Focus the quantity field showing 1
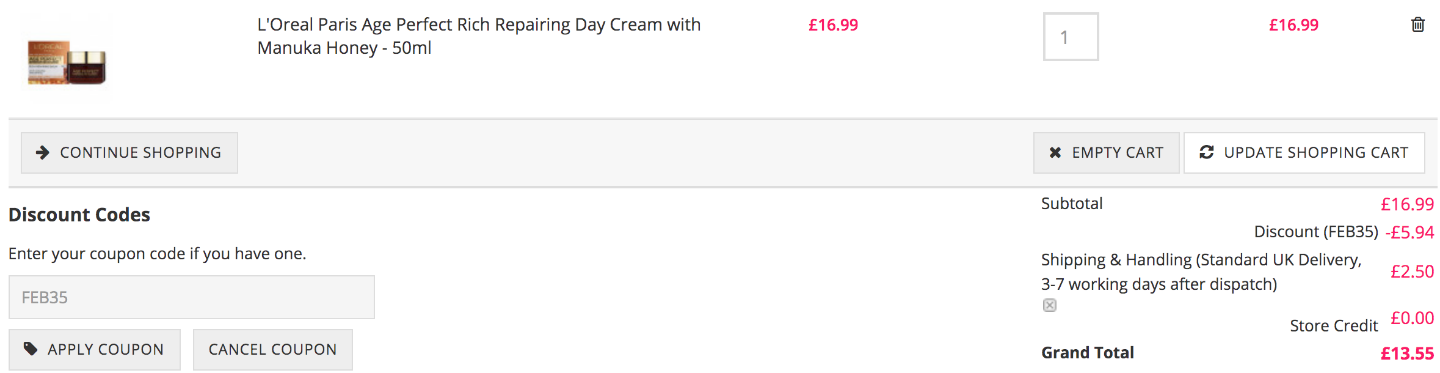Viewport: 1440px width, 373px height. pos(1071,36)
